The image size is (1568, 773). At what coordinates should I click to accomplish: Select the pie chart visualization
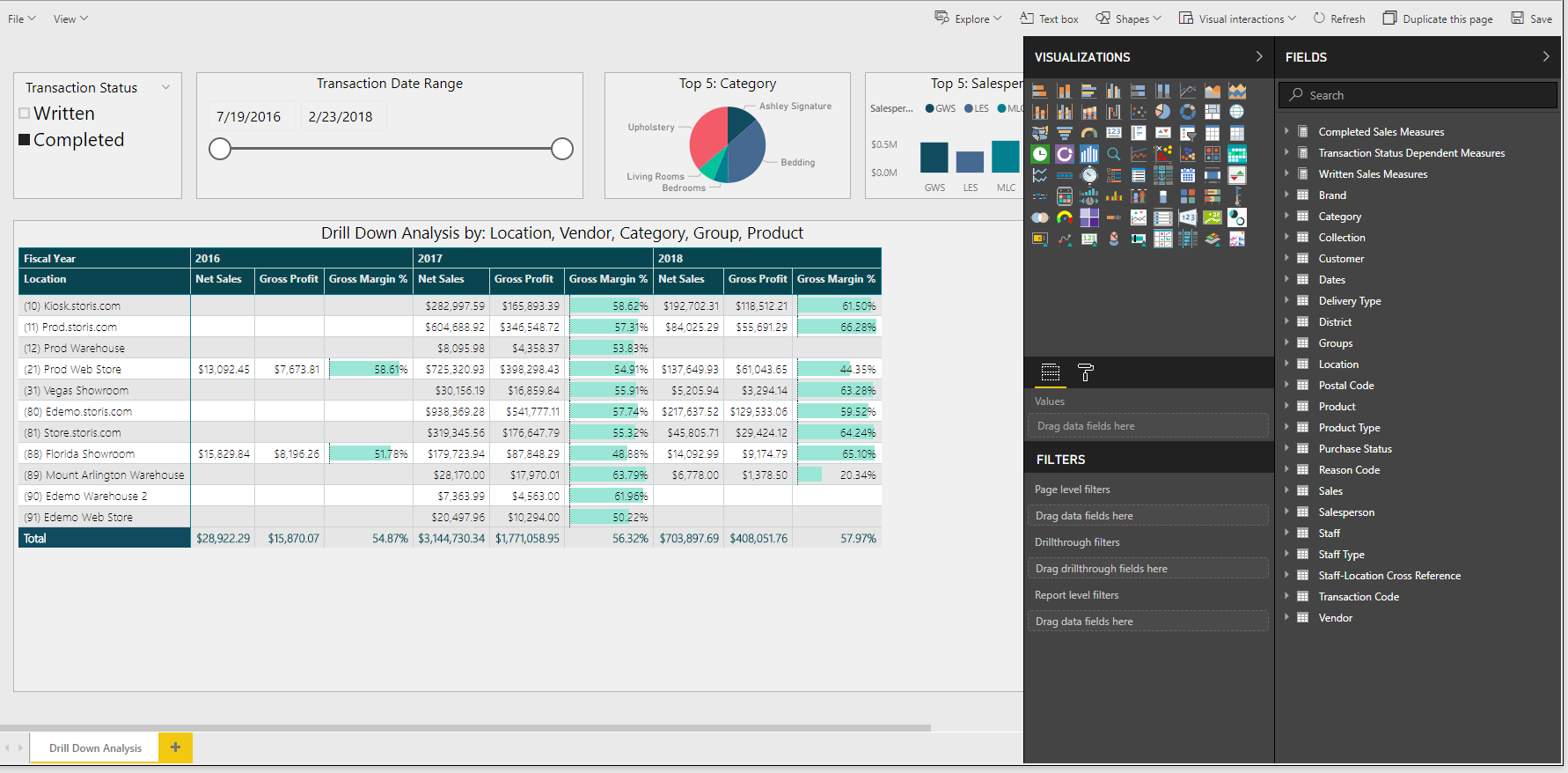[x=1163, y=112]
